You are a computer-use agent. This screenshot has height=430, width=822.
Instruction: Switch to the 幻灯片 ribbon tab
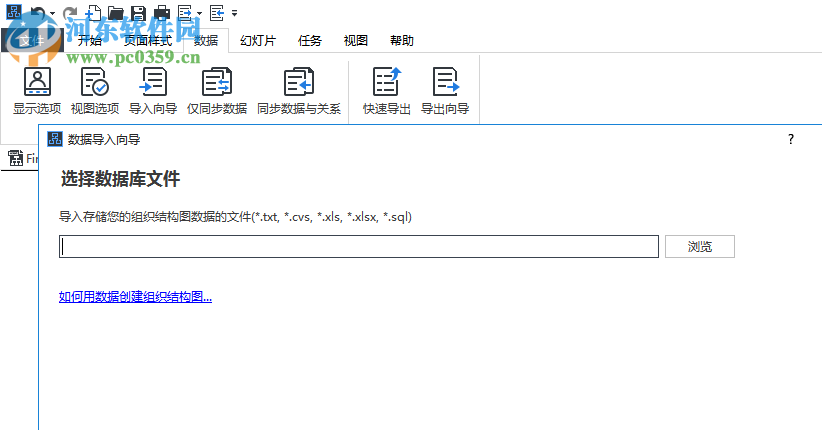(x=258, y=40)
